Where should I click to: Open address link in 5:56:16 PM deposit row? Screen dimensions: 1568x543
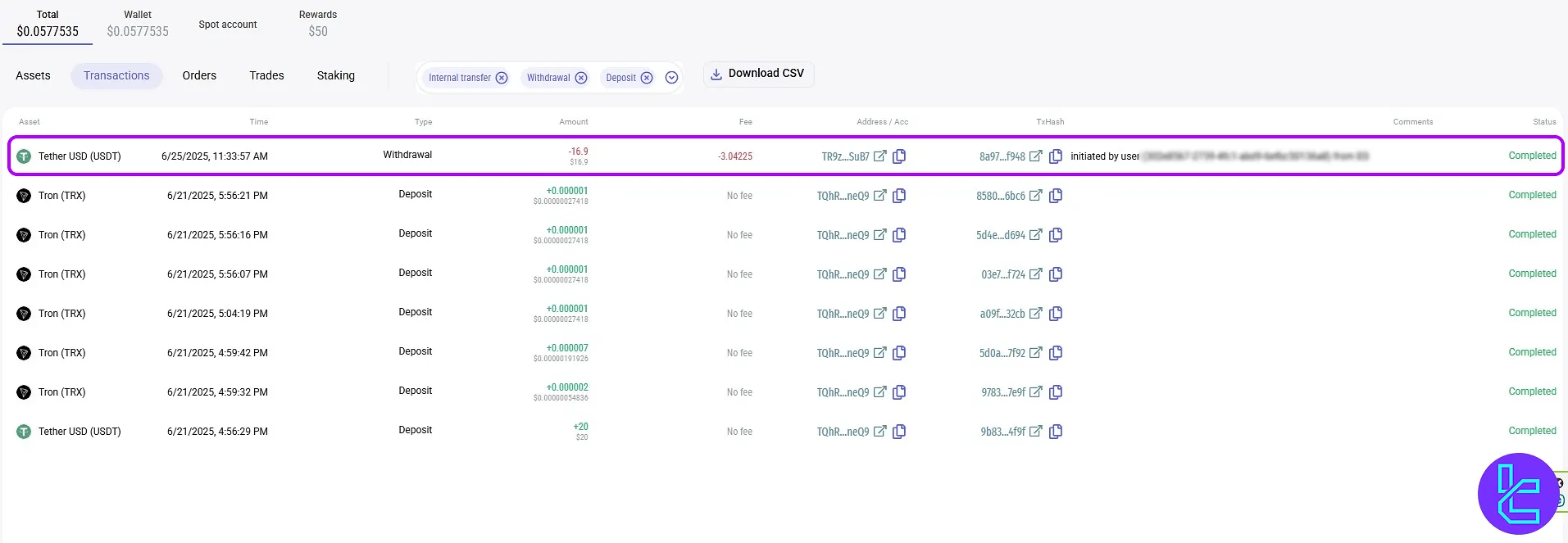tap(879, 234)
